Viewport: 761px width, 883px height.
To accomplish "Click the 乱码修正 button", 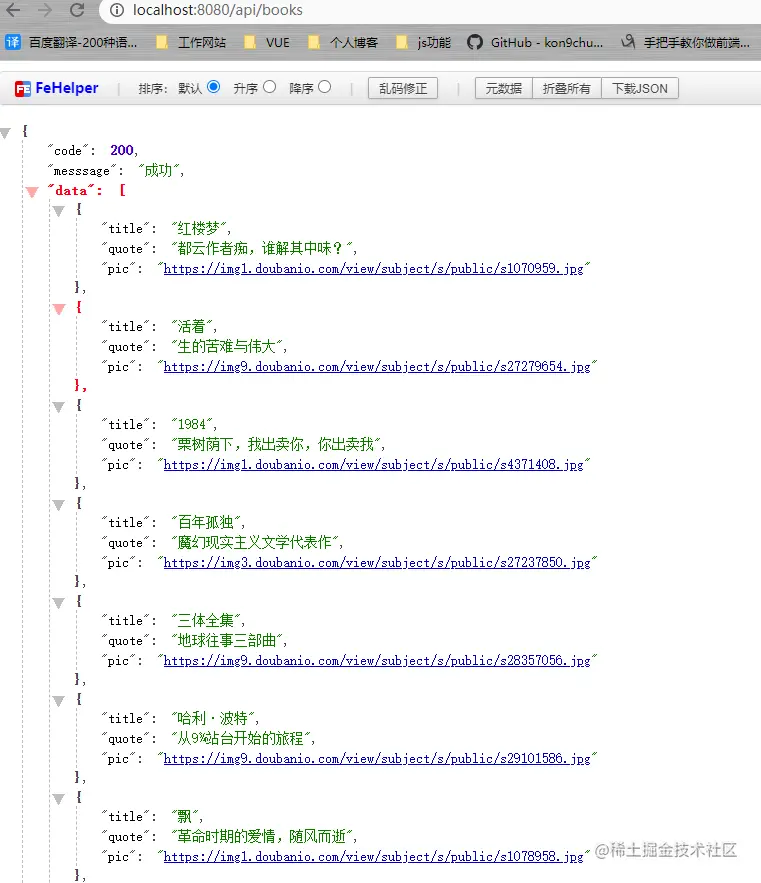I will click(403, 88).
